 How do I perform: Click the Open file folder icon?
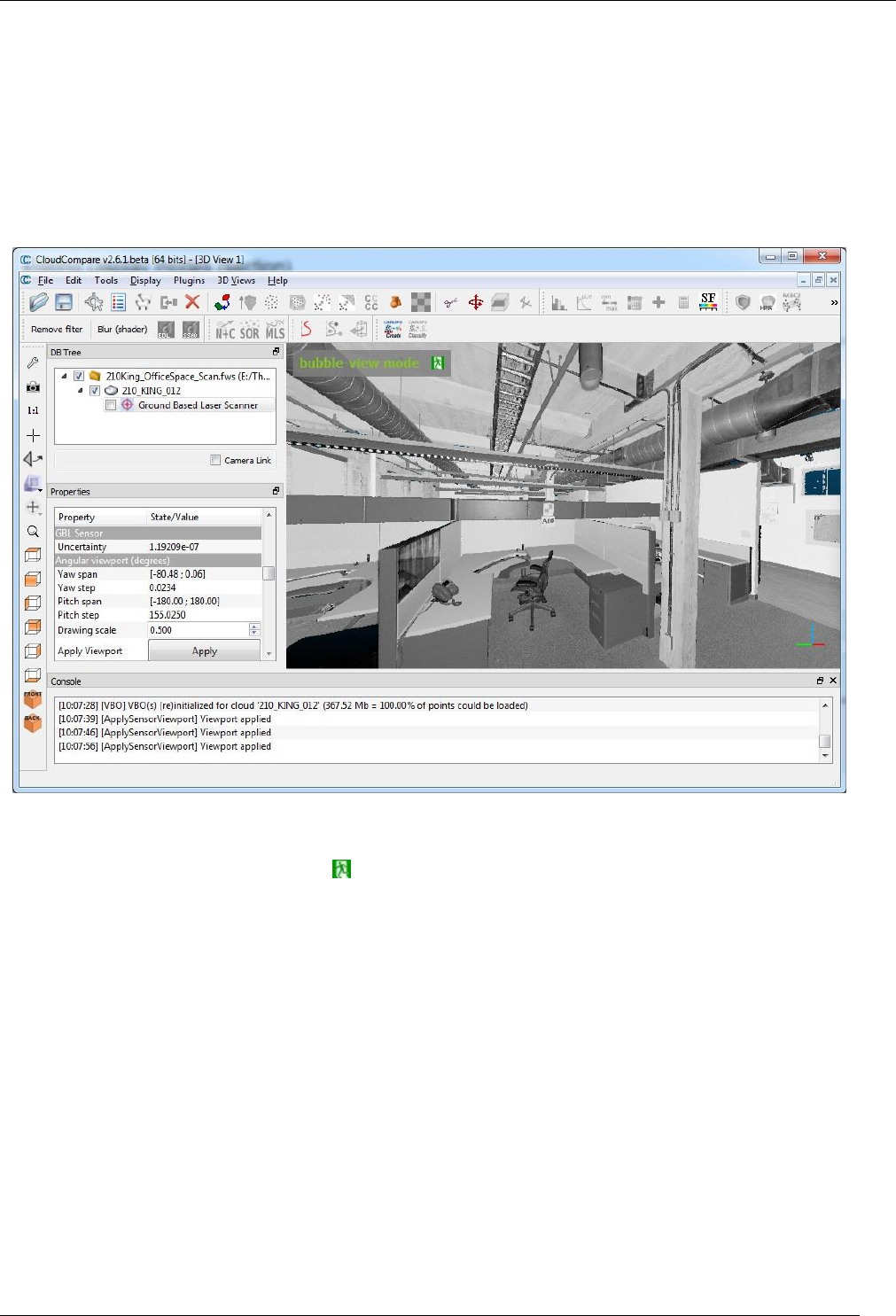click(x=38, y=302)
